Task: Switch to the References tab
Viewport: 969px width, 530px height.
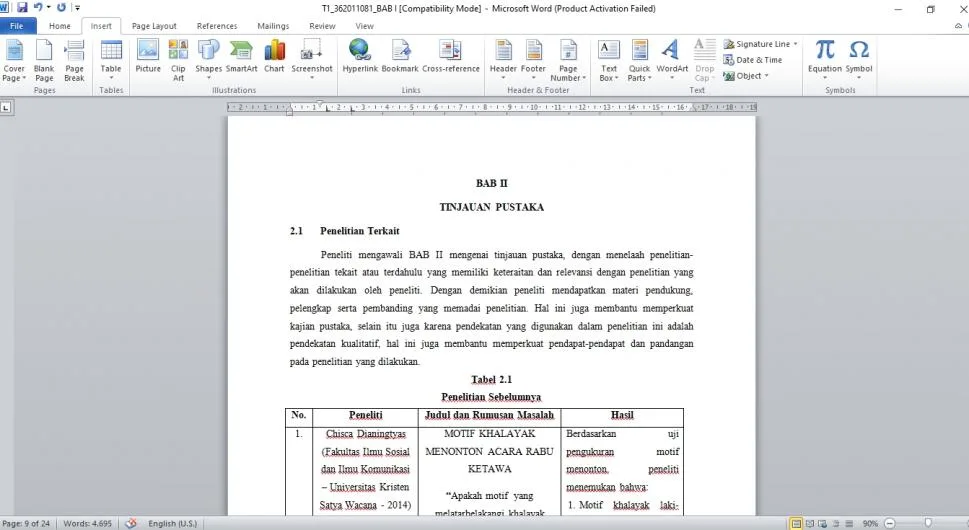Action: 217,26
